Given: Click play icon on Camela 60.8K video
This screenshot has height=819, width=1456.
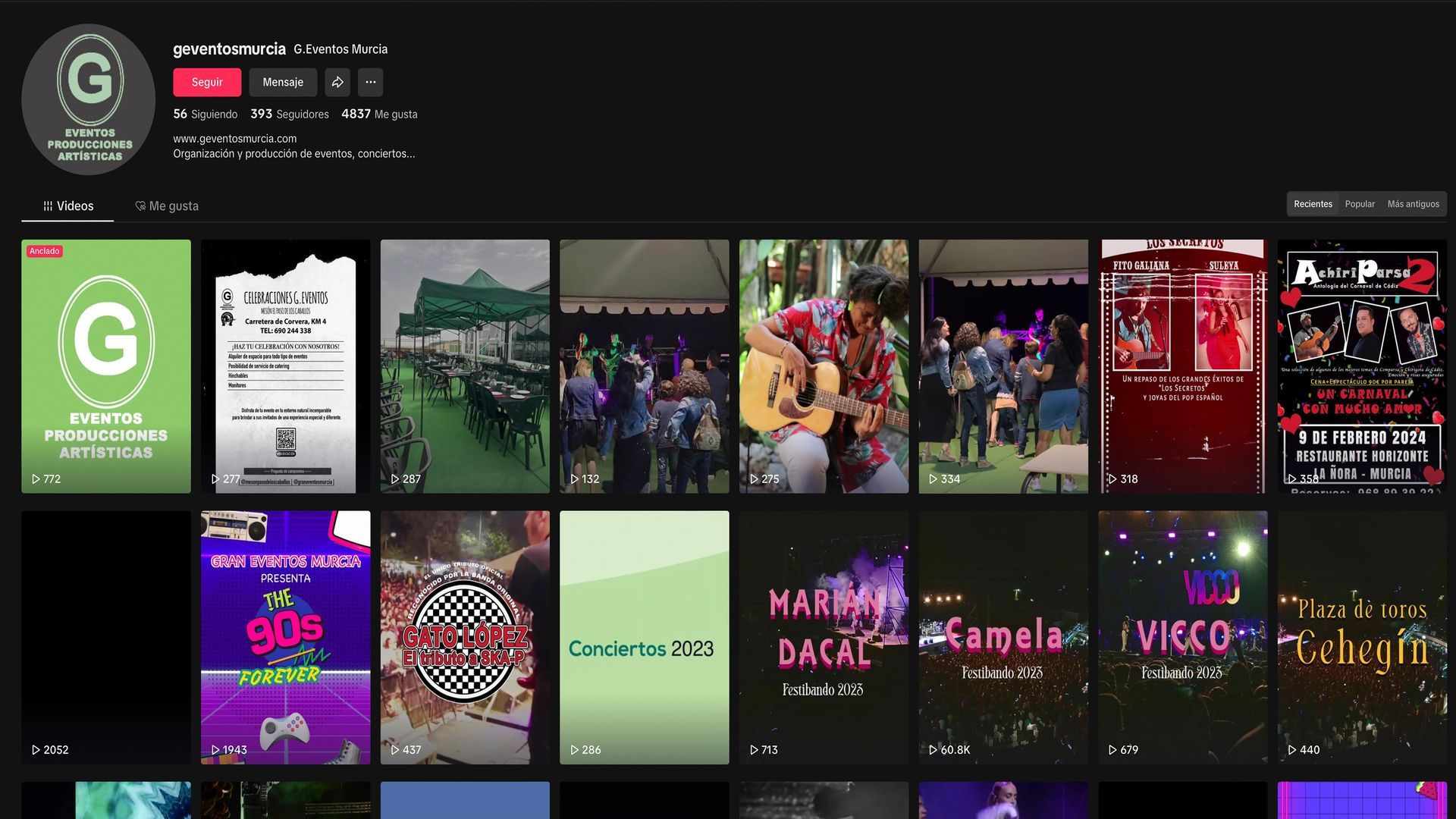Looking at the screenshot, I should point(933,750).
